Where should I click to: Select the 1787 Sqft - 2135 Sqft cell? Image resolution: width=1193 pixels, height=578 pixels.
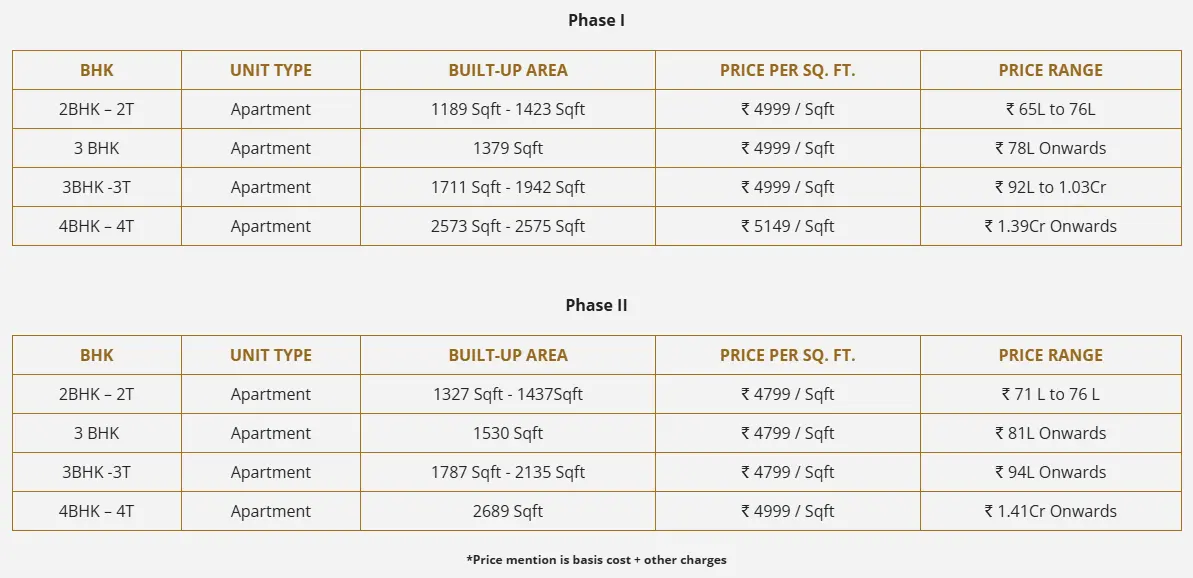[508, 472]
